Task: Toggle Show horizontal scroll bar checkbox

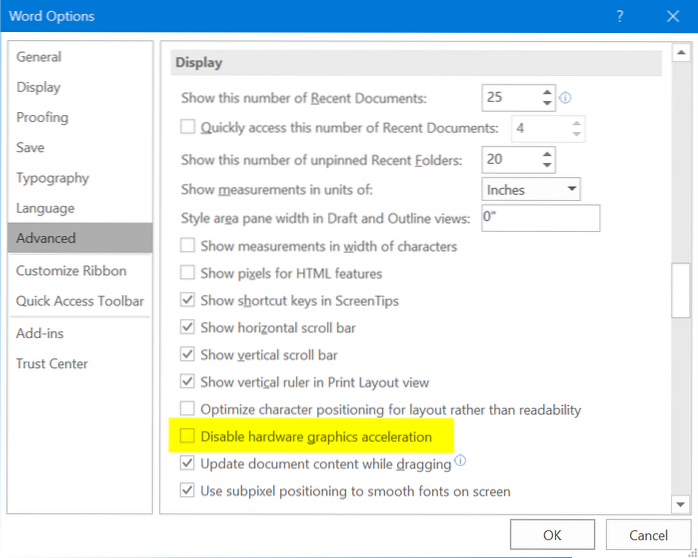Action: [x=187, y=328]
